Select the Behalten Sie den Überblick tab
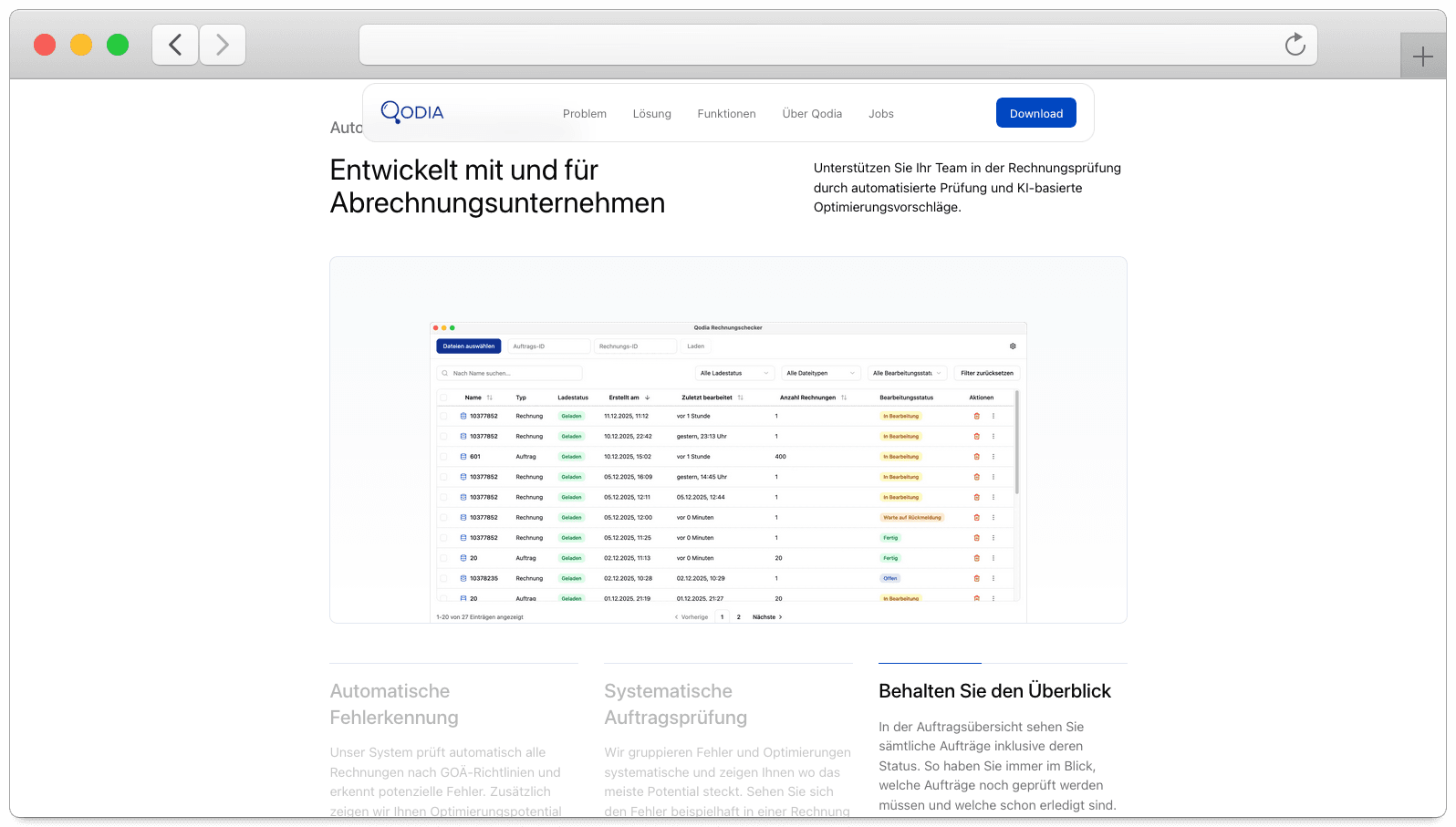 click(994, 691)
